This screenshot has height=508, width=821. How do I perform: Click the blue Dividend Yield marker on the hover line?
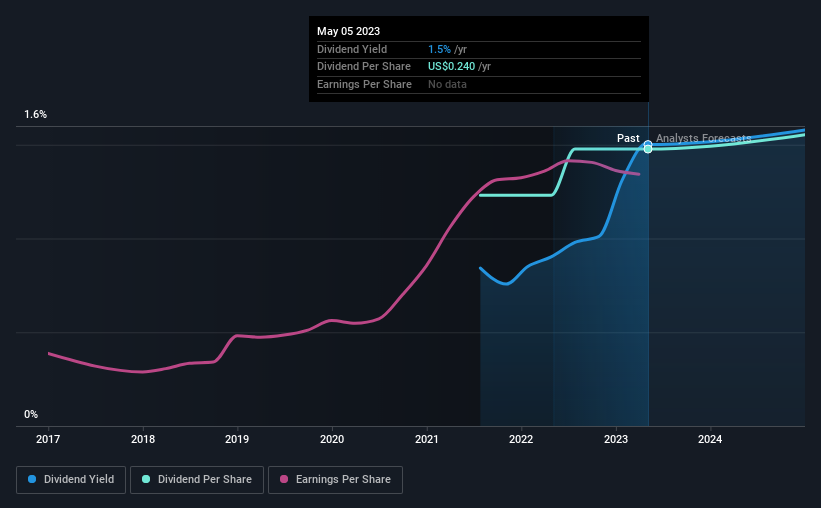tap(648, 144)
